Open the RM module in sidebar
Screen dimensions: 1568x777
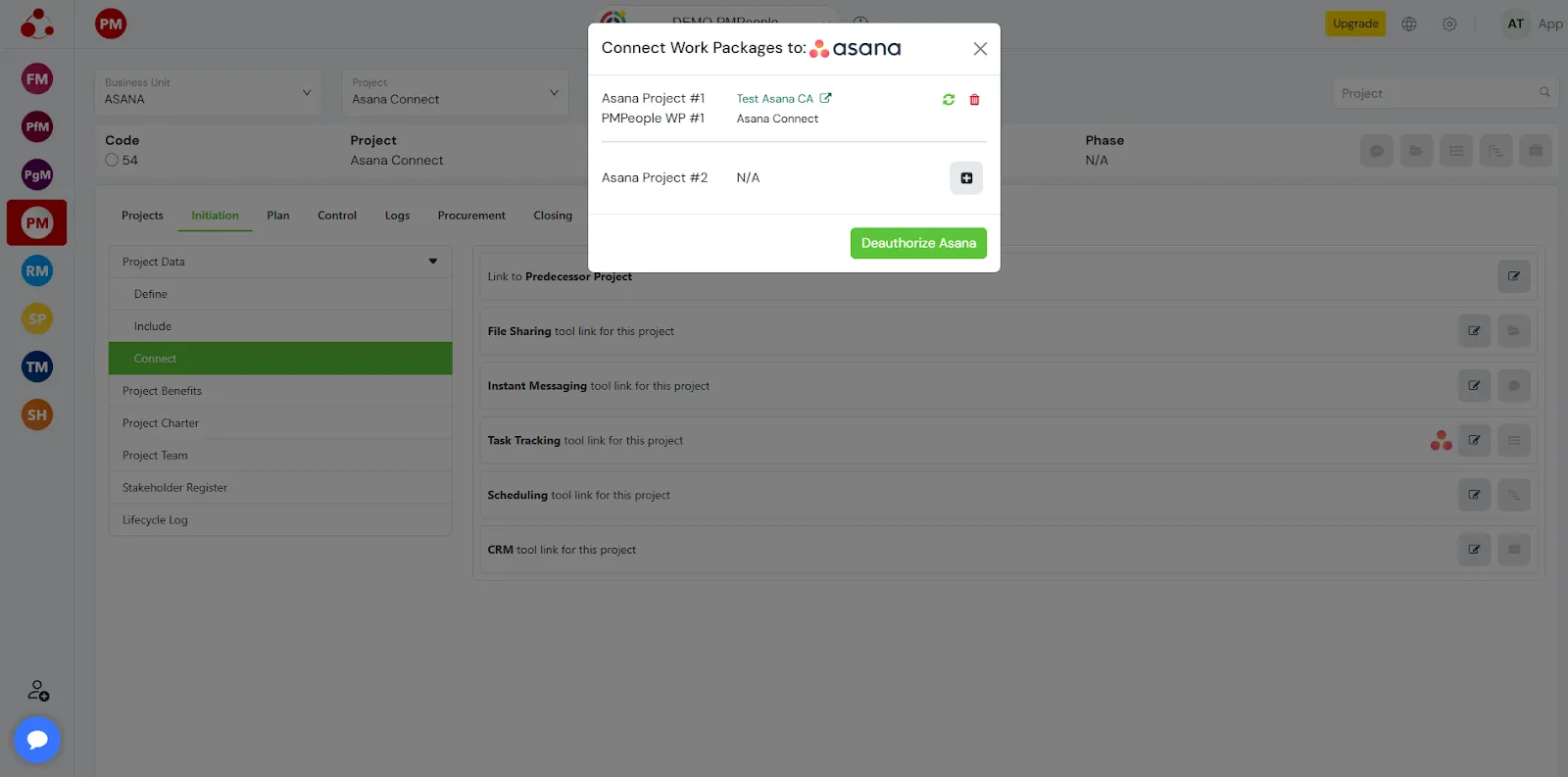(x=37, y=271)
